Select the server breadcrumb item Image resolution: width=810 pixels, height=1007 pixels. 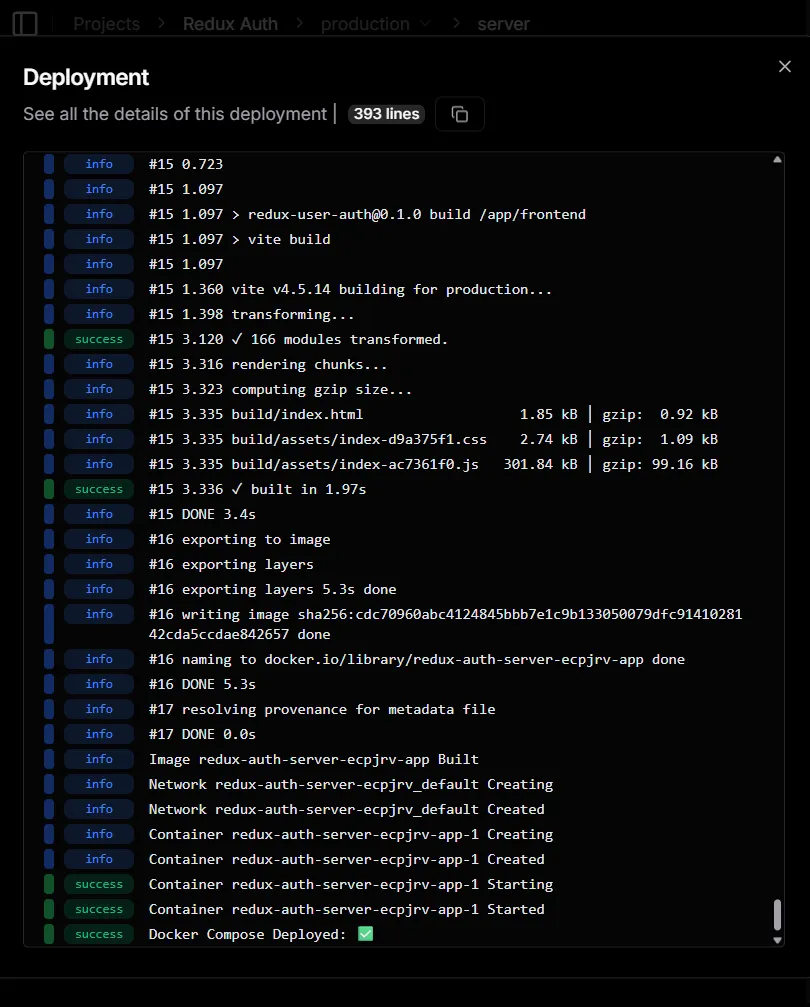coord(503,23)
